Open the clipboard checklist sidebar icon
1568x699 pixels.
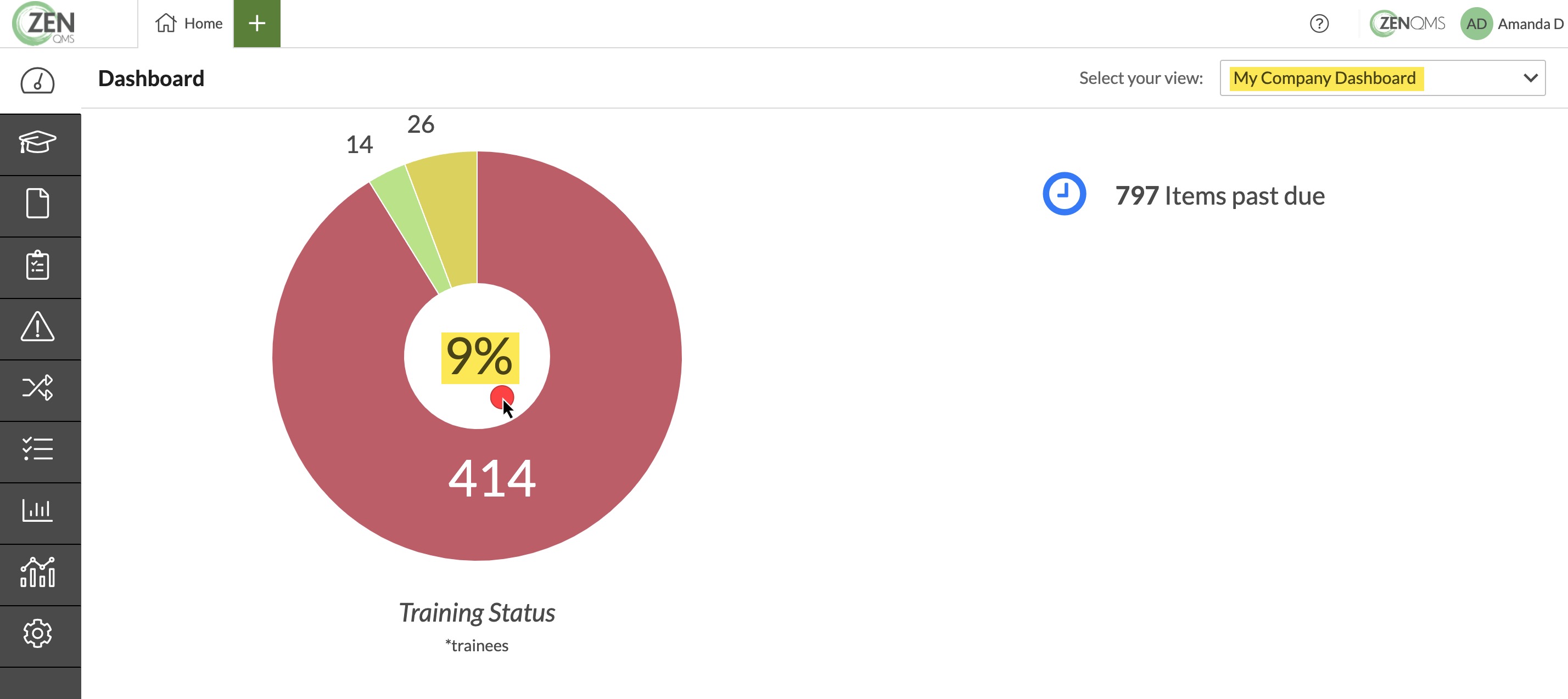(38, 266)
